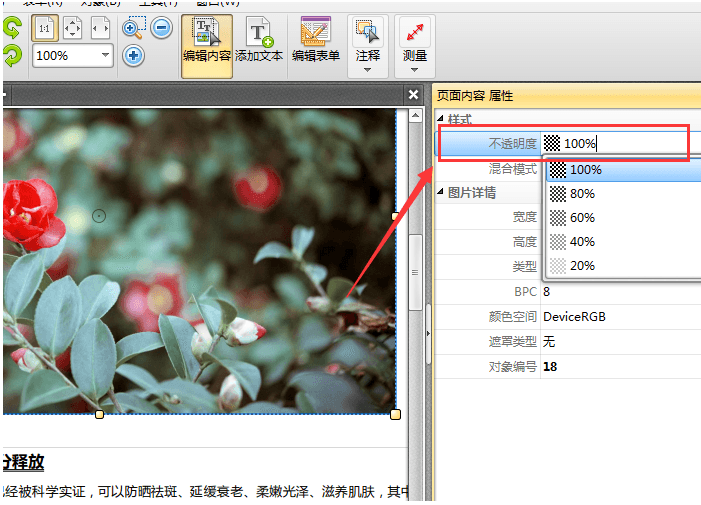This screenshot has height=505, width=701.
Task: Set actual size 1:1 view
Action: (x=45, y=28)
